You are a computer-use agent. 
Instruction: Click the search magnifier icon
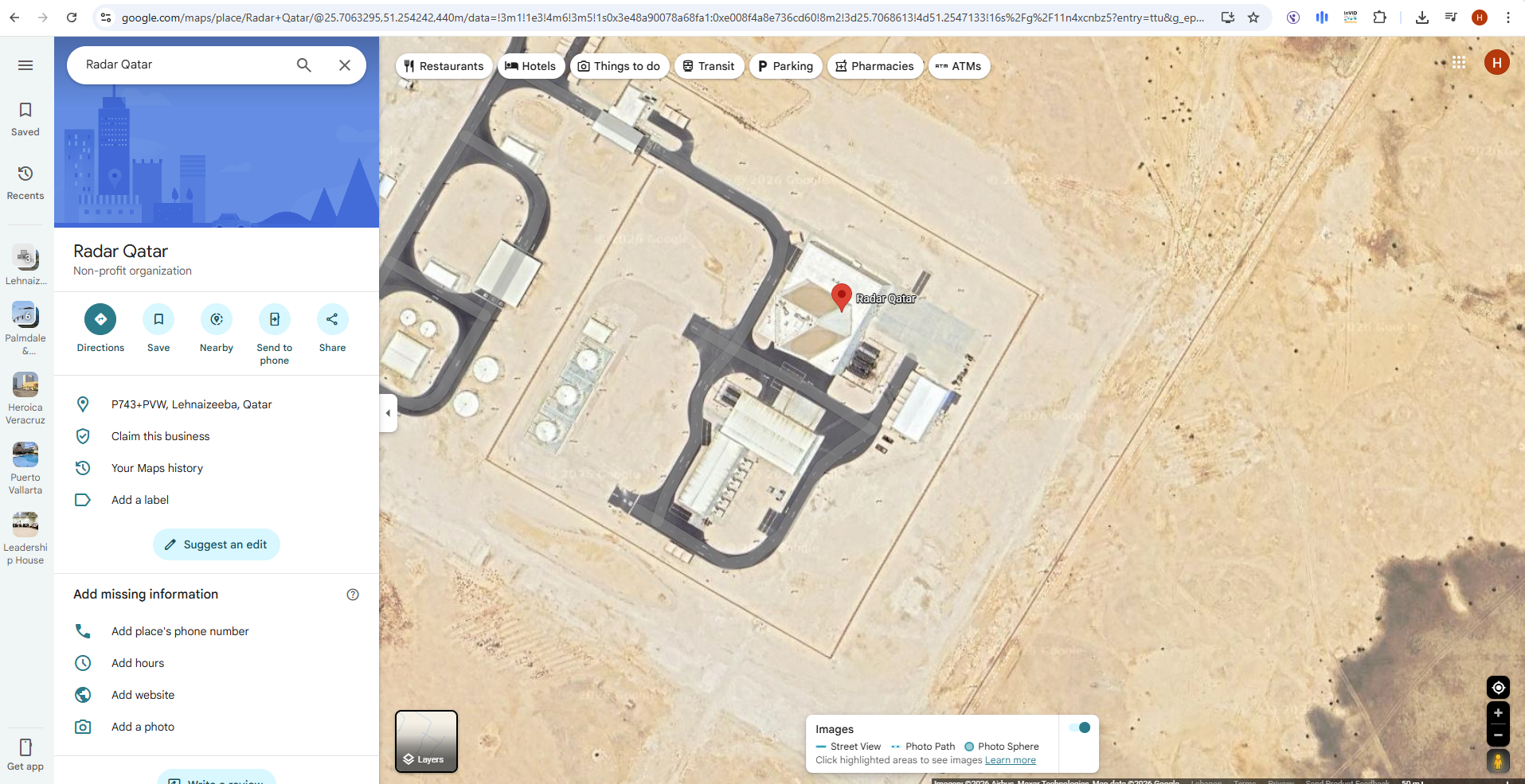tap(304, 65)
